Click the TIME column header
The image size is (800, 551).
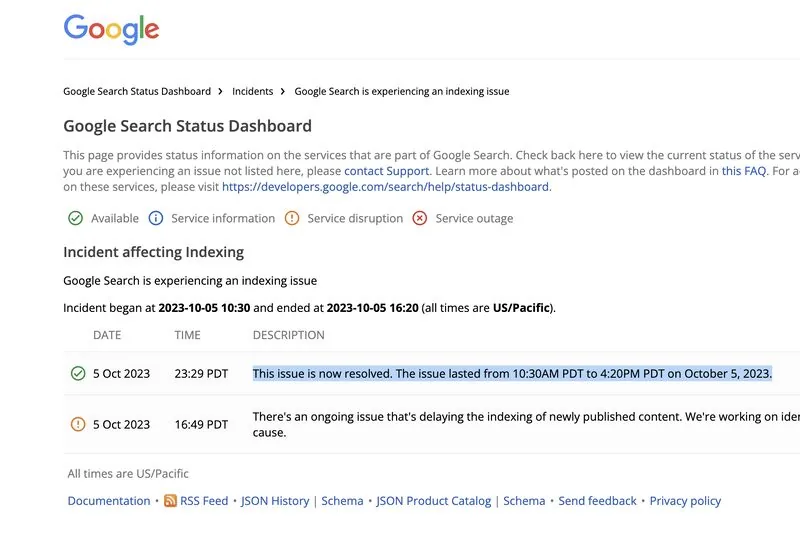coord(187,335)
